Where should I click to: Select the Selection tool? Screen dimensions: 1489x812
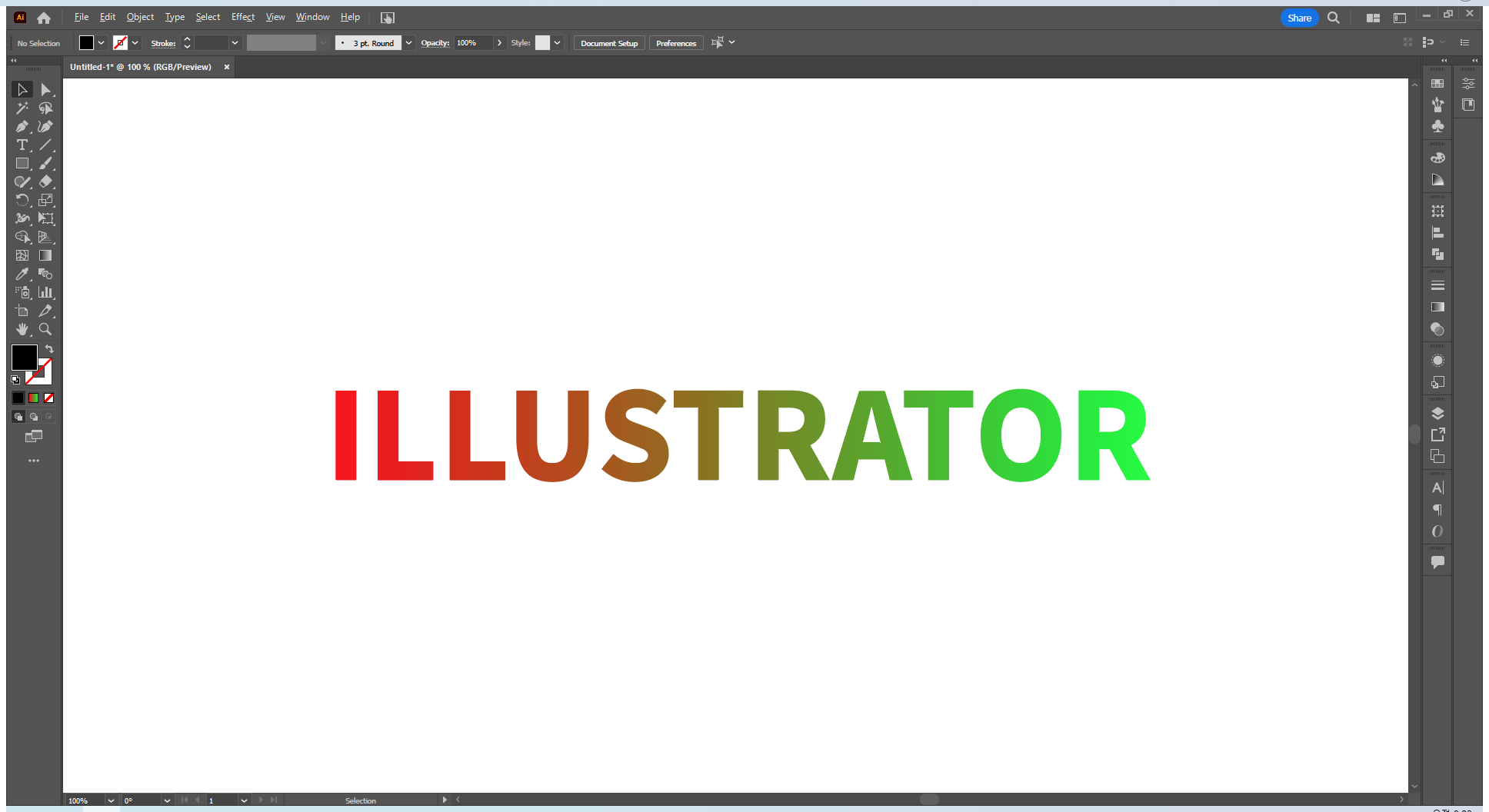22,90
